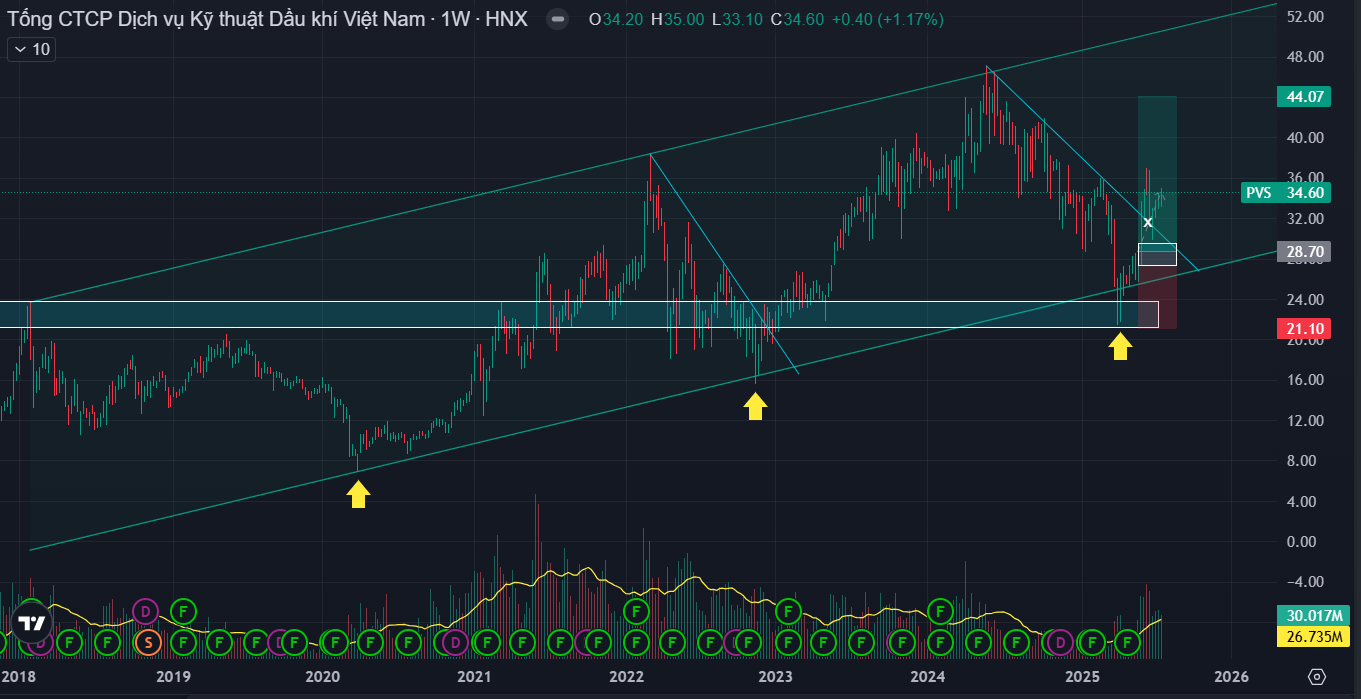Open the raised F earnings marker above 2023
The width and height of the screenshot is (1361, 699).
click(788, 610)
